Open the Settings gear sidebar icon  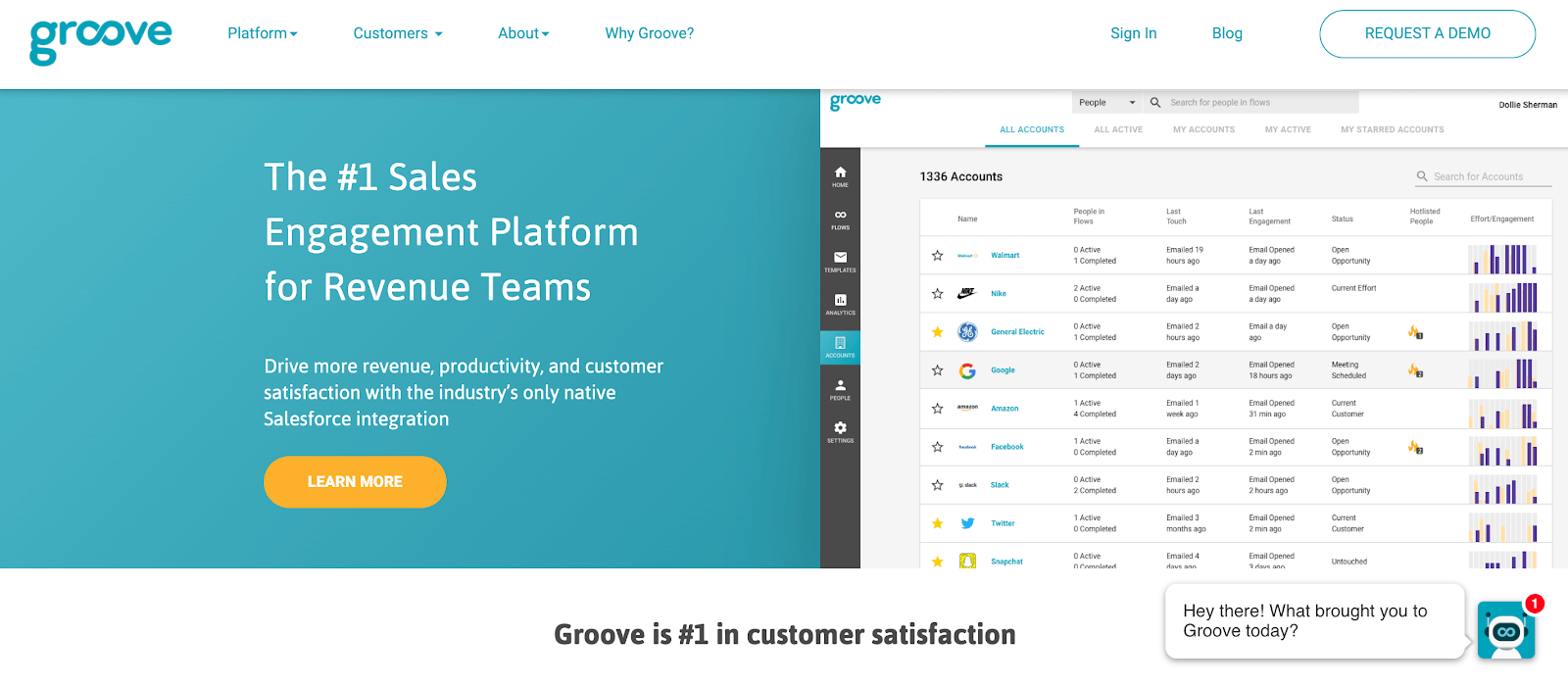[840, 432]
